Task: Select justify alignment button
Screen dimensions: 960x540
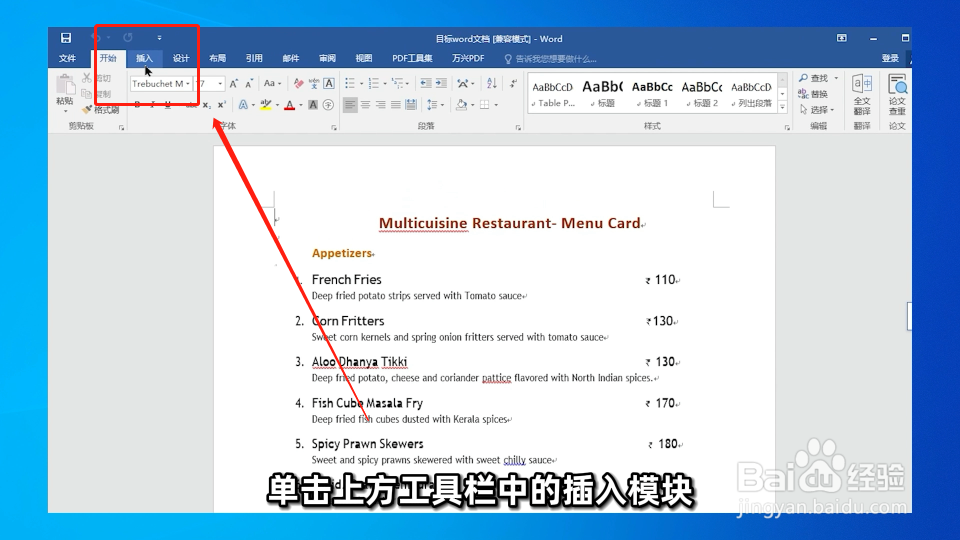Action: tap(396, 105)
